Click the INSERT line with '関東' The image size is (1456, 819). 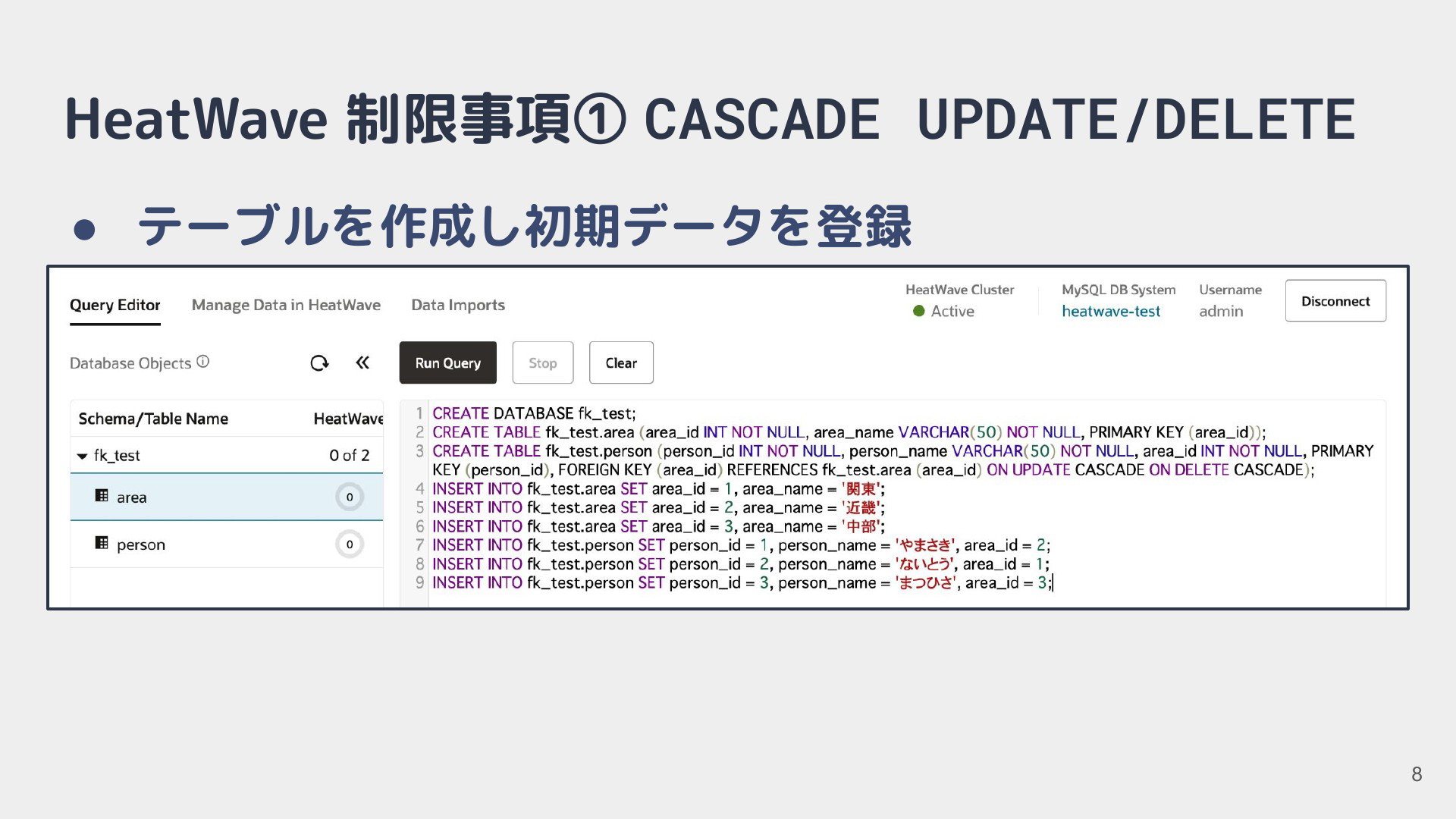coord(658,489)
